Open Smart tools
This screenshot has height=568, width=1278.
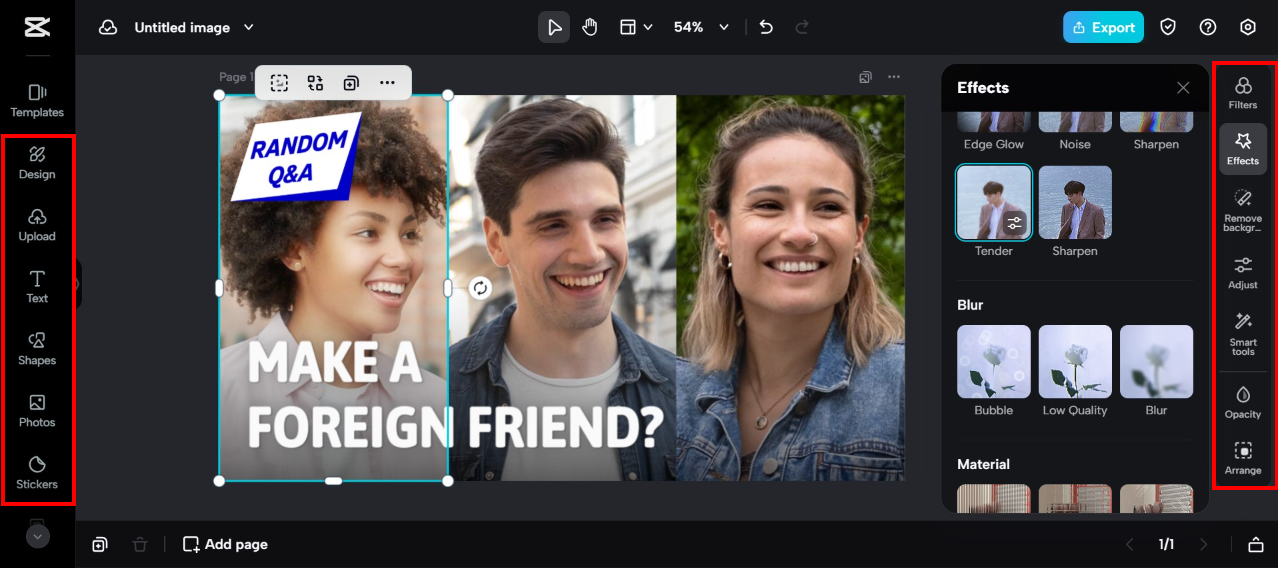point(1243,333)
